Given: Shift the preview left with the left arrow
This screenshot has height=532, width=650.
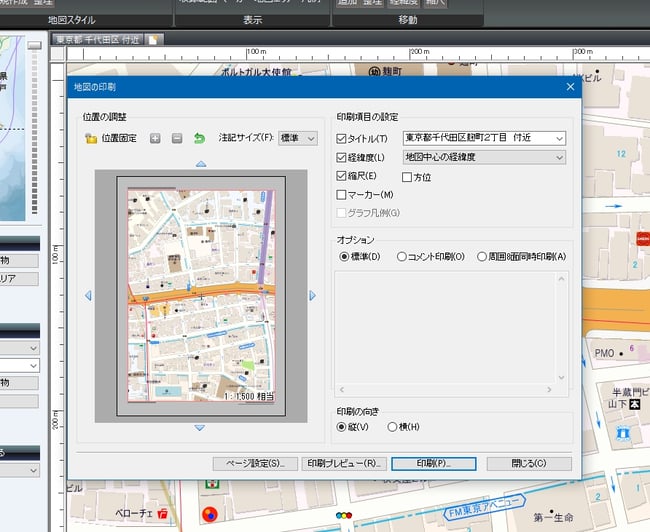Looking at the screenshot, I should point(87,295).
